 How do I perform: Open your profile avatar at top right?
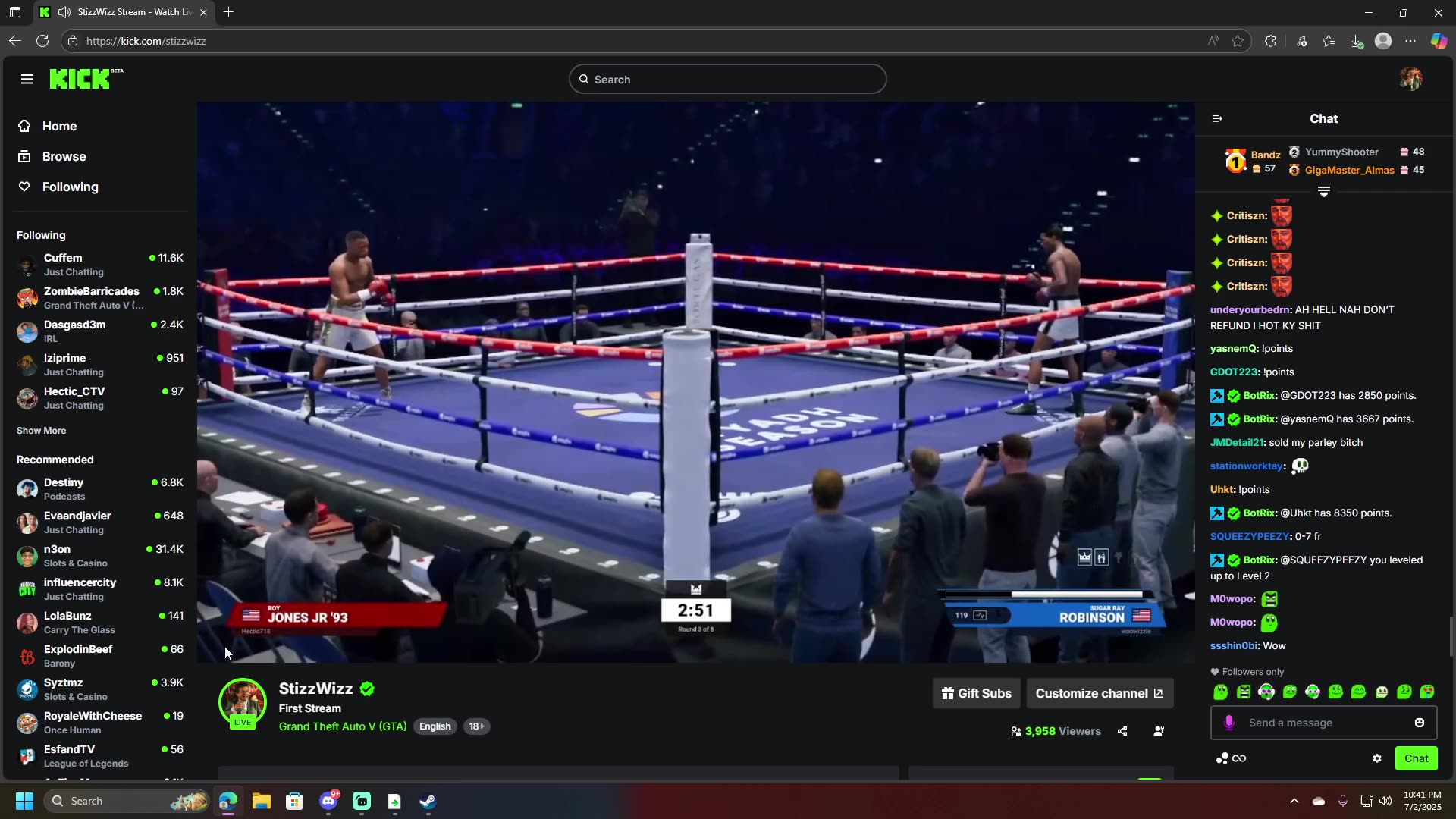tap(1410, 78)
